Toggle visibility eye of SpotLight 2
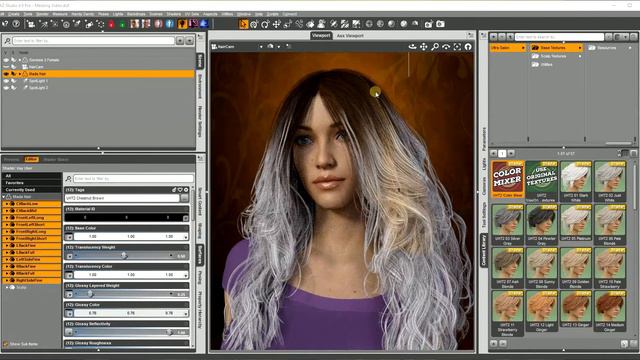Image resolution: width=640 pixels, height=360 pixels. point(6,88)
